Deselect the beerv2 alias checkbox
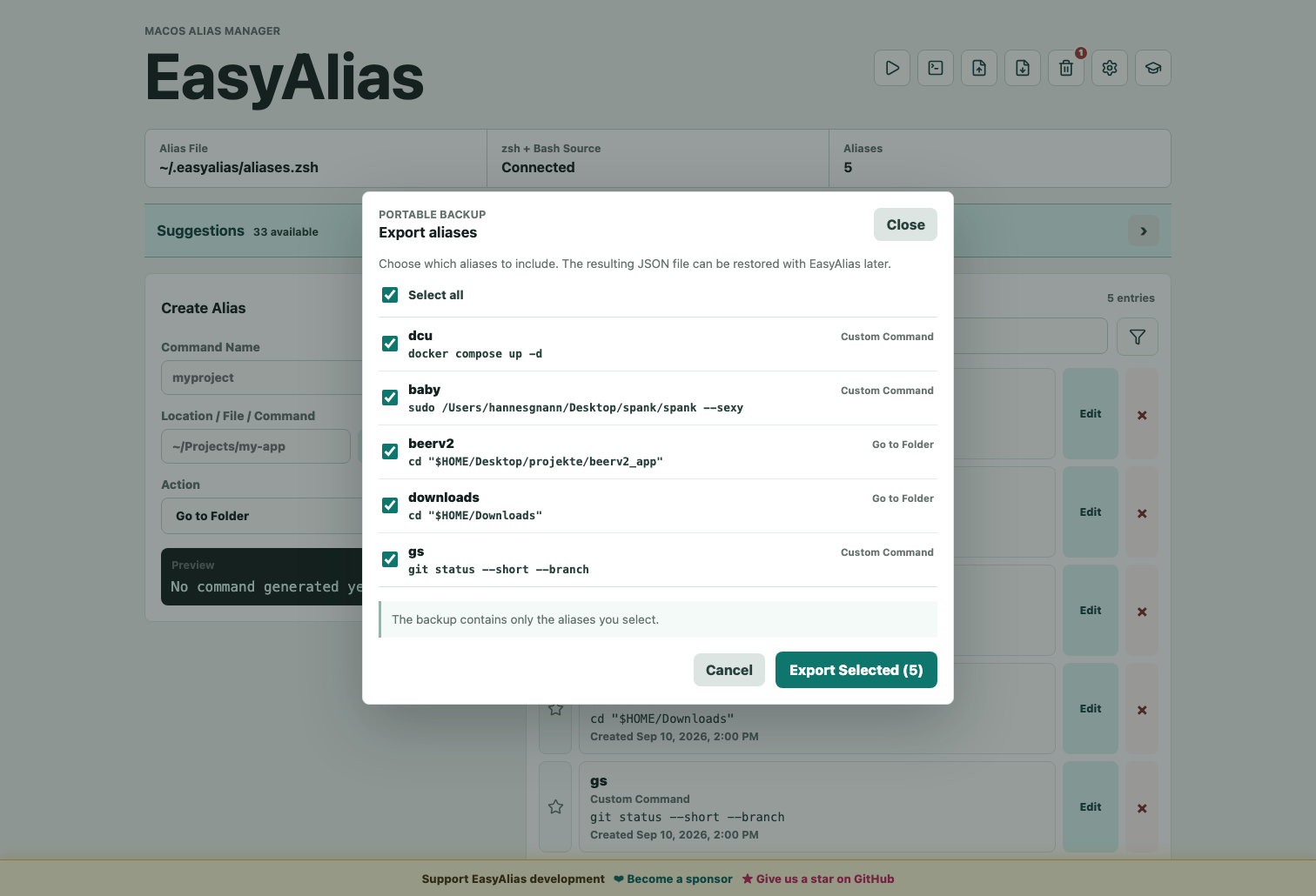This screenshot has width=1316, height=896. click(x=390, y=451)
